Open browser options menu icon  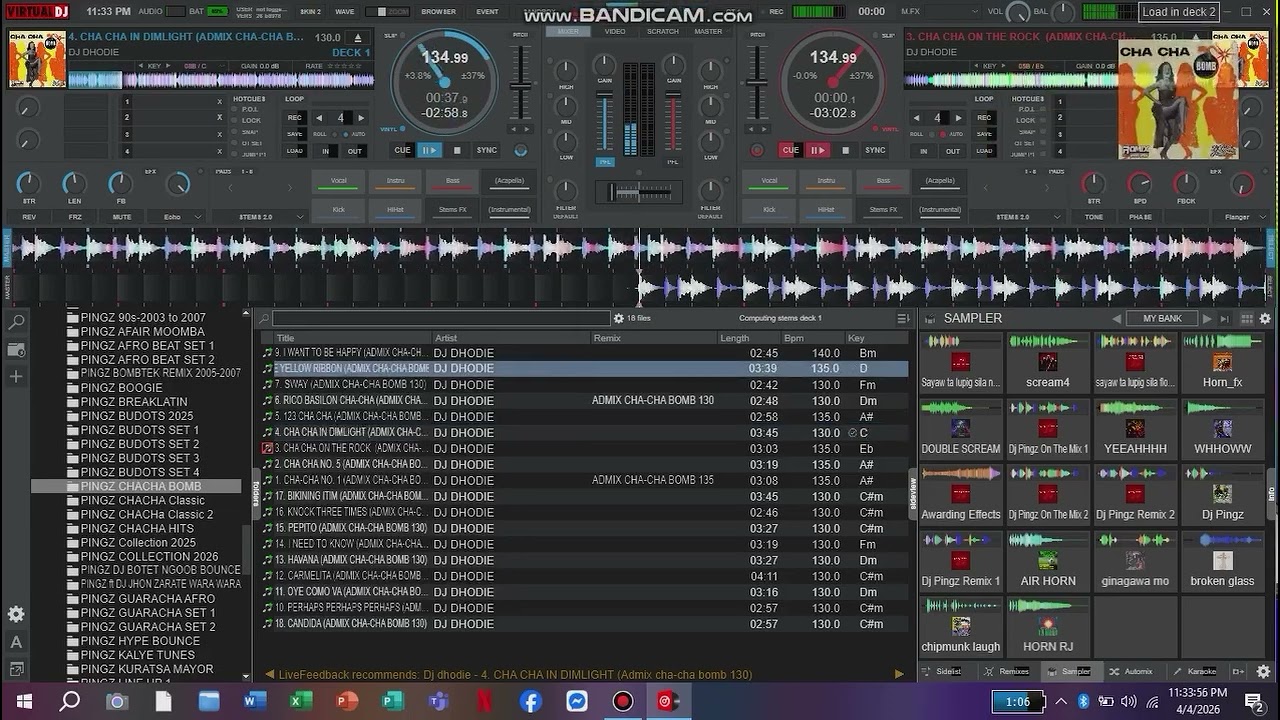903,318
